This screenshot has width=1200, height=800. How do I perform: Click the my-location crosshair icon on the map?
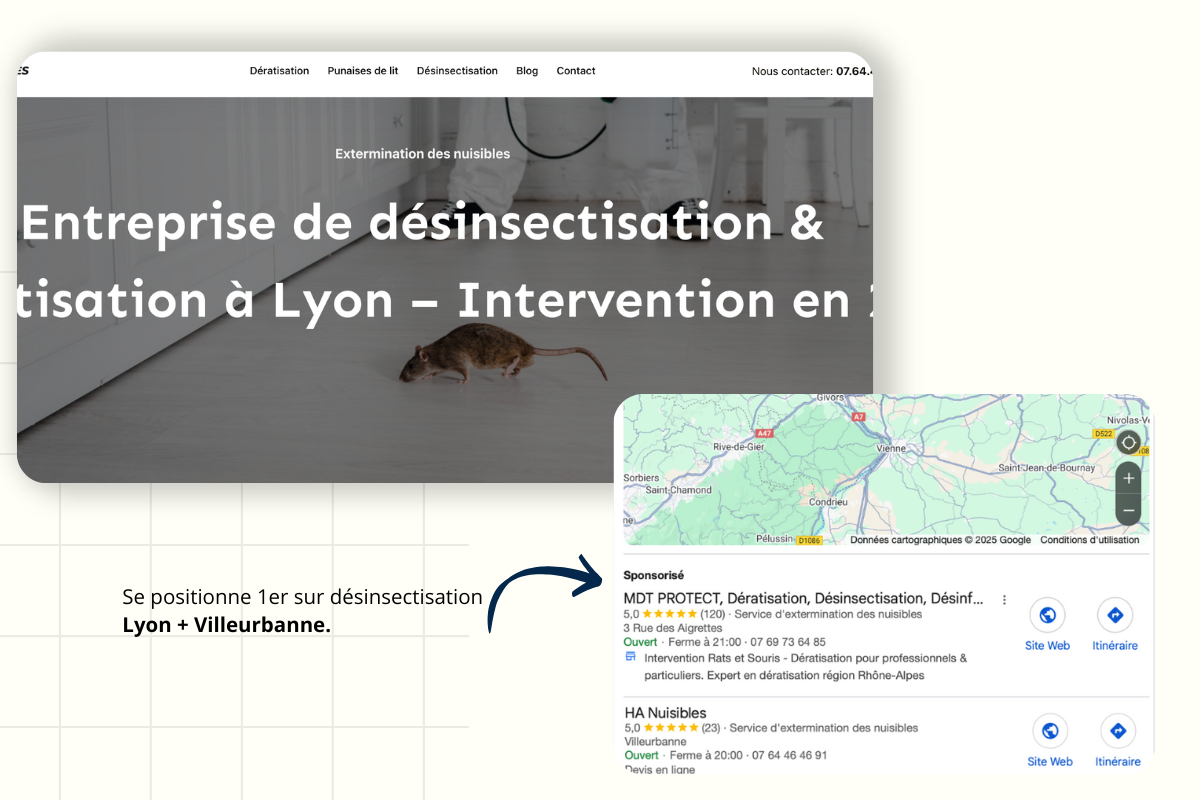1128,441
